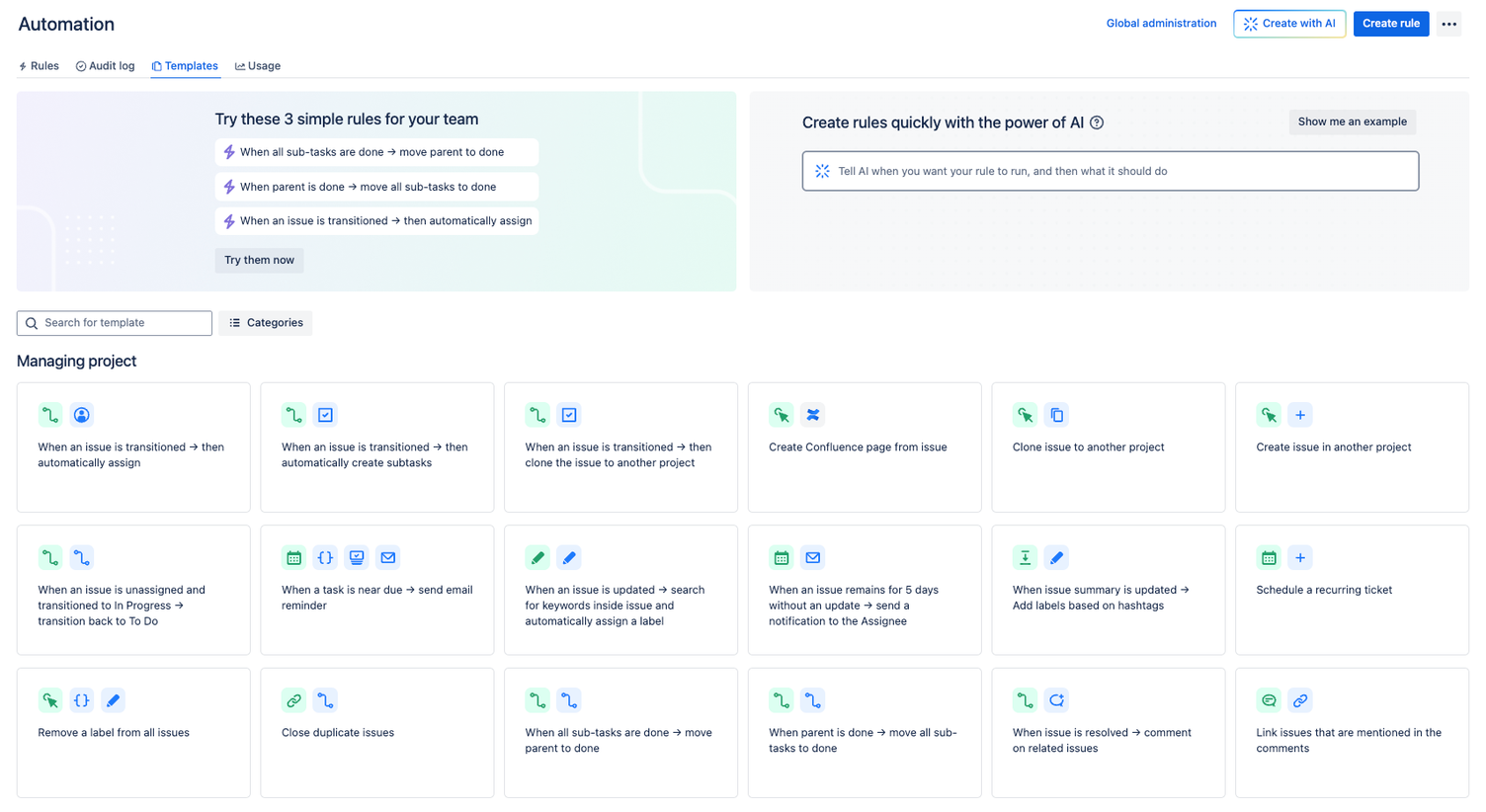Focus the Search for template field

click(x=115, y=323)
